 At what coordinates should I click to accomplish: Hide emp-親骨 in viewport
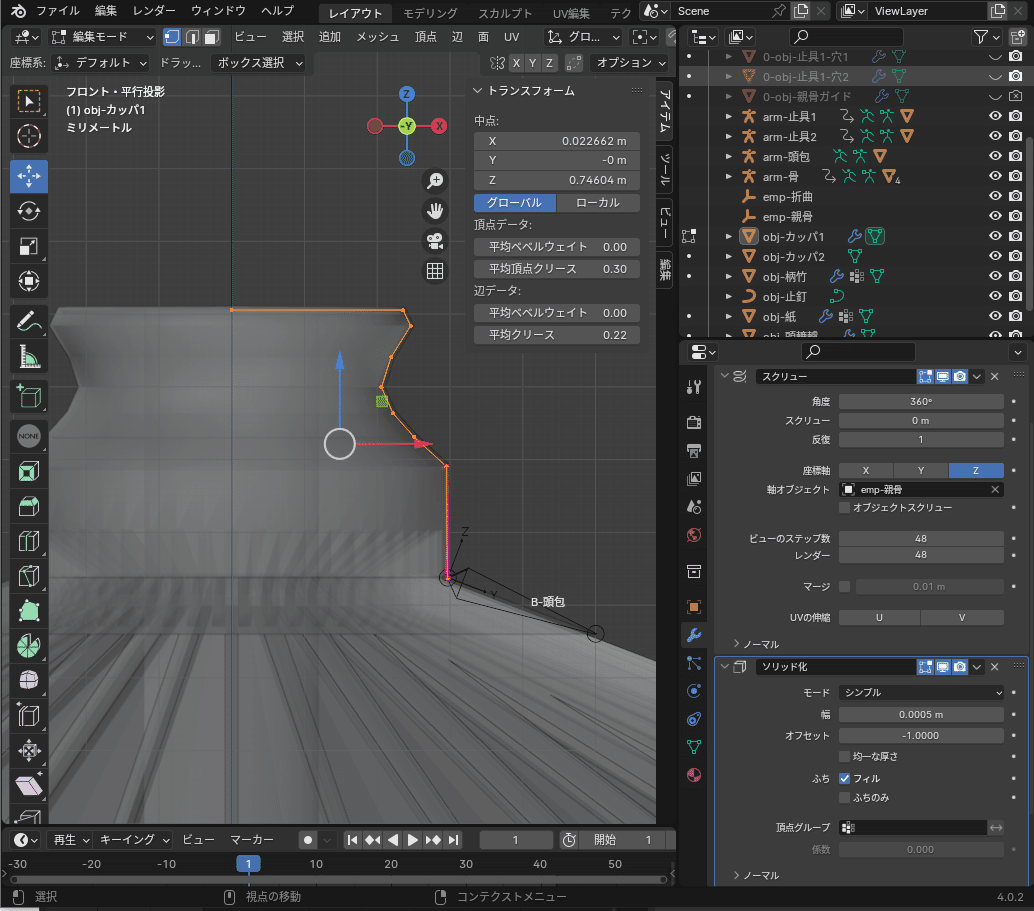(995, 216)
